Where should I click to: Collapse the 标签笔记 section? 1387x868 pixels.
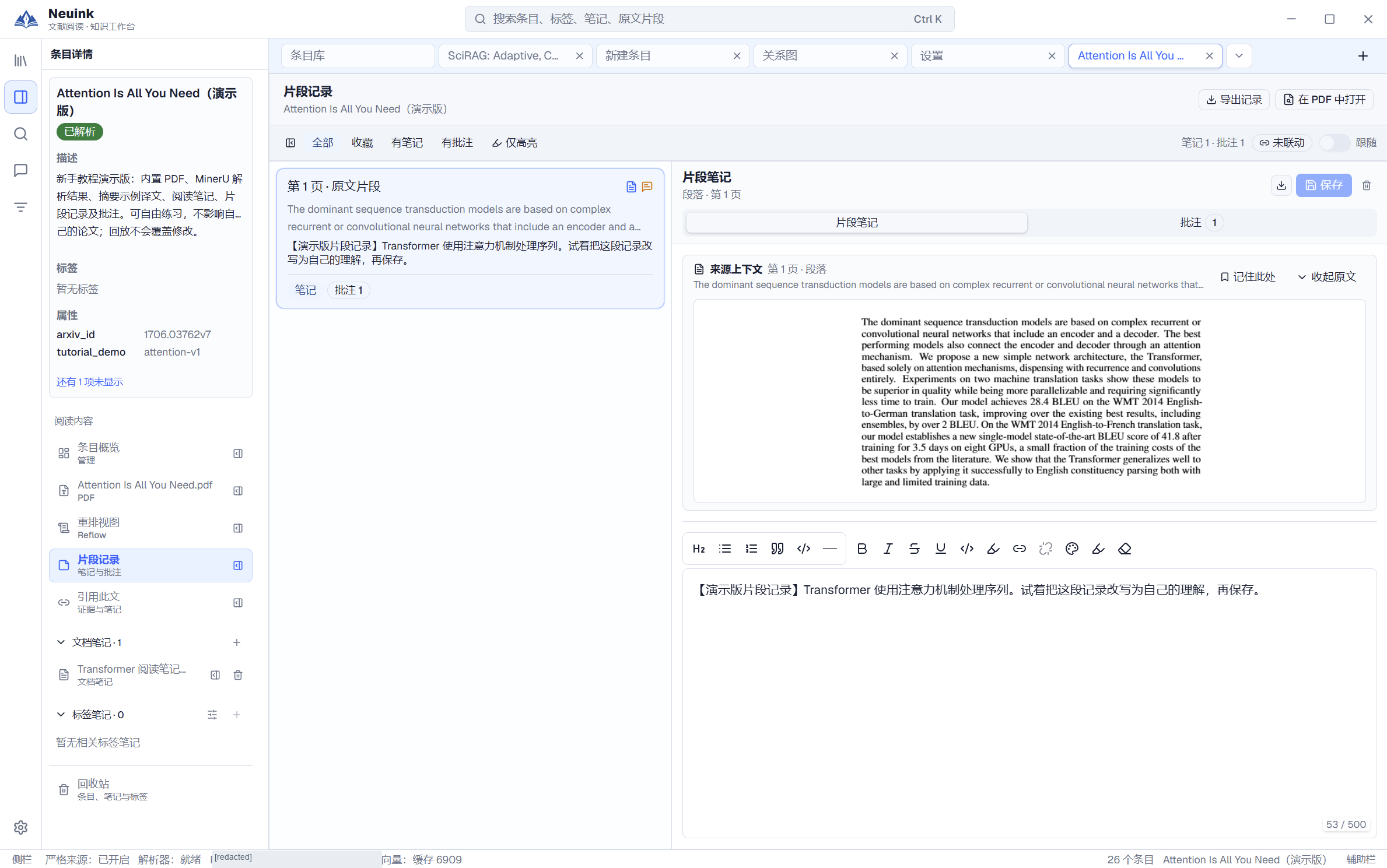[x=61, y=715]
